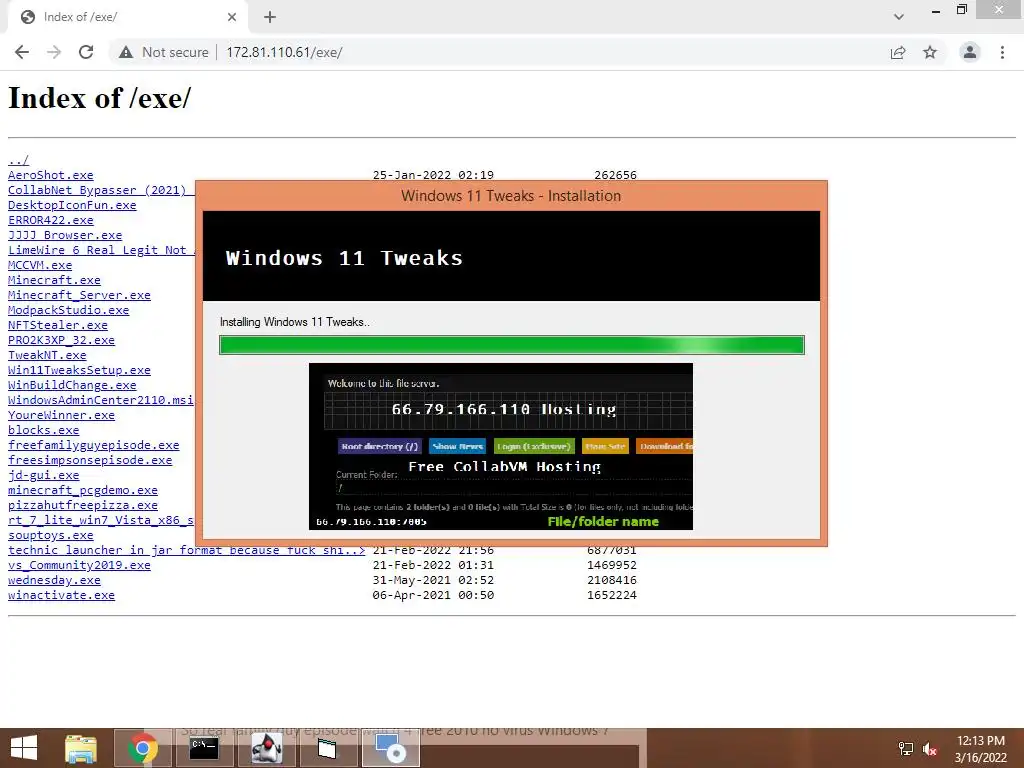Click the Not secure warning icon
Viewport: 1024px width, 768px height.
click(126, 52)
